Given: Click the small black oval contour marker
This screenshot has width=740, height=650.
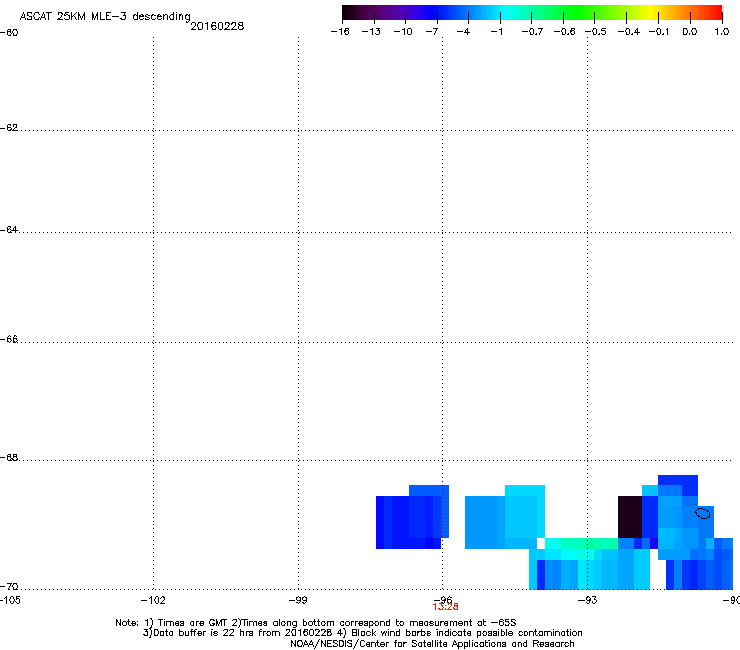Looking at the screenshot, I should pyautogui.click(x=703, y=513).
